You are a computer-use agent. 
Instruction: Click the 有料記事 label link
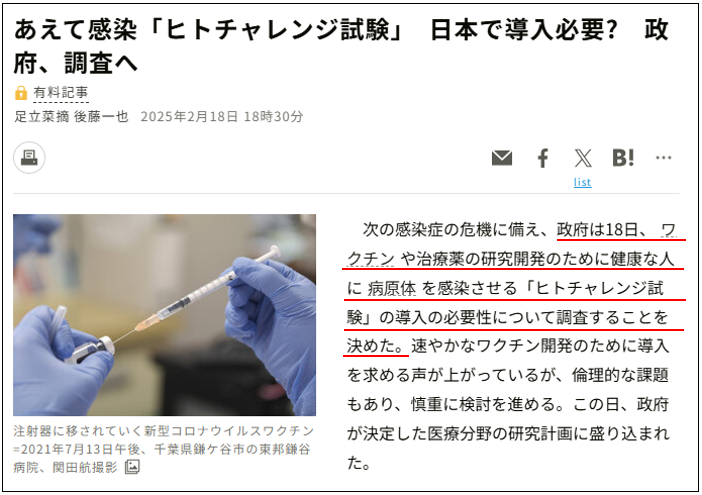pos(60,93)
